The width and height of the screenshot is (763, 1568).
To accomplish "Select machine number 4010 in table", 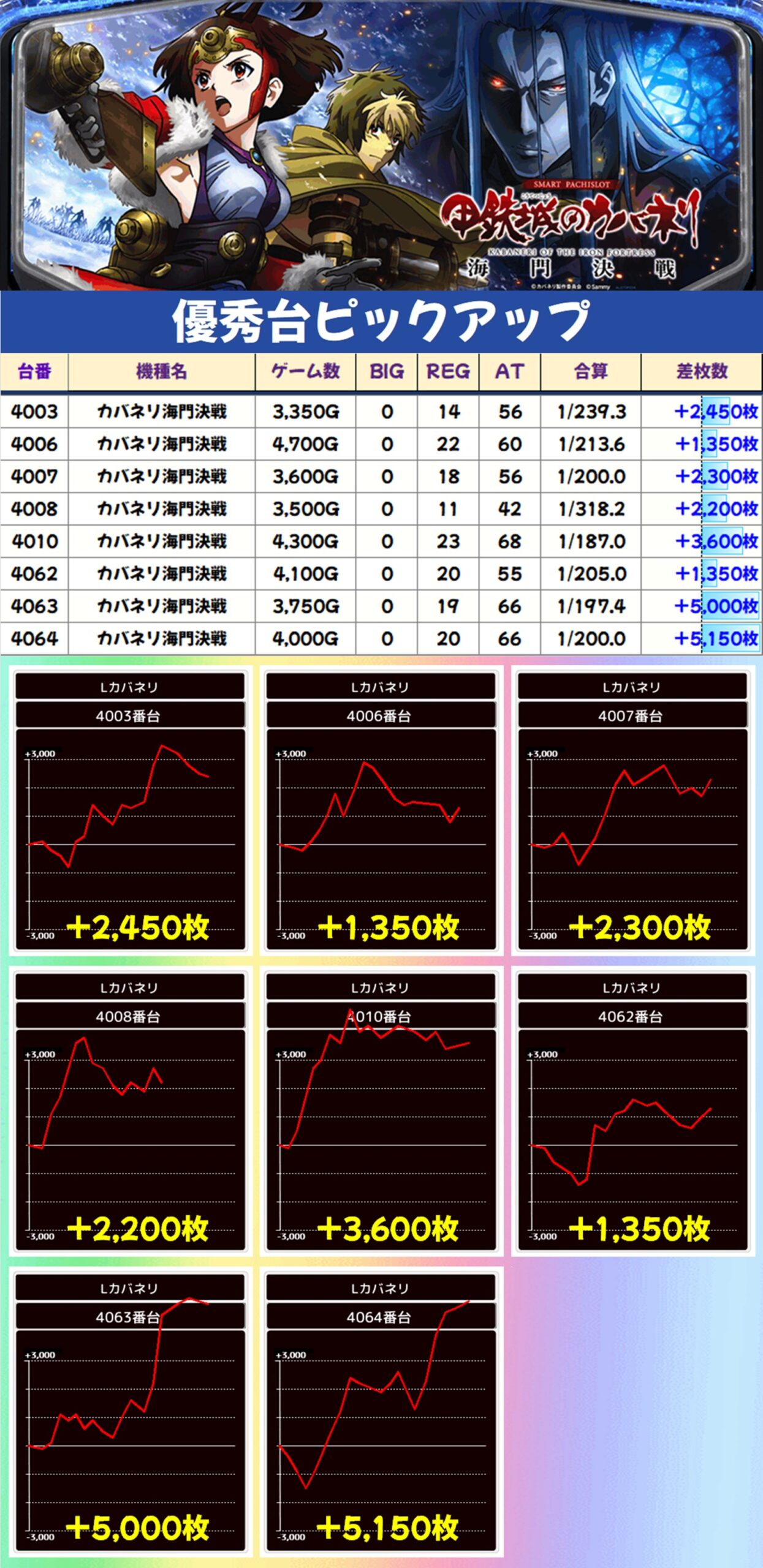I will (x=34, y=541).
